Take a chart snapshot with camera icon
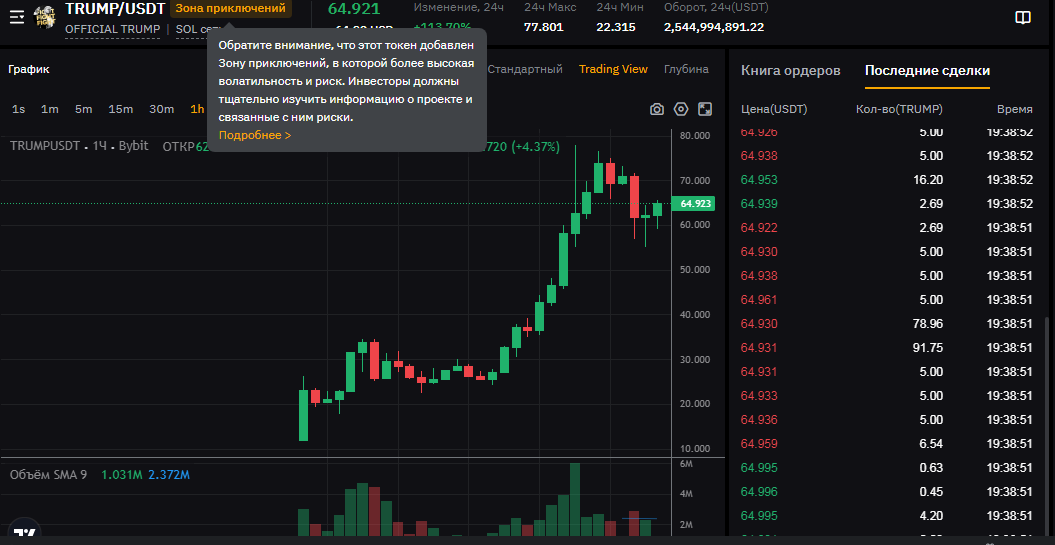This screenshot has width=1055, height=545. pyautogui.click(x=657, y=110)
